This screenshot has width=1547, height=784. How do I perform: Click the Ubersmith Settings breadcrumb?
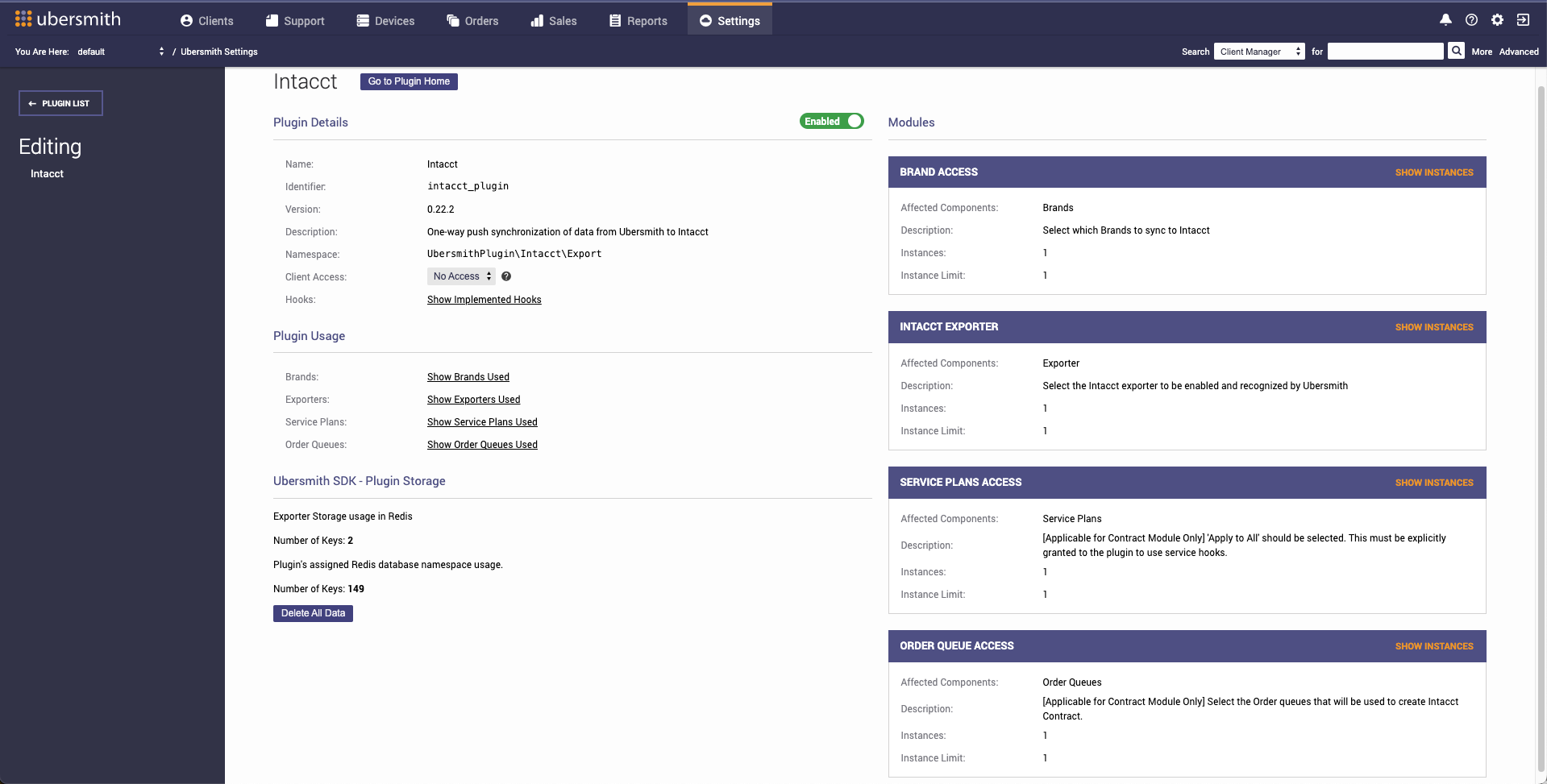click(x=219, y=52)
